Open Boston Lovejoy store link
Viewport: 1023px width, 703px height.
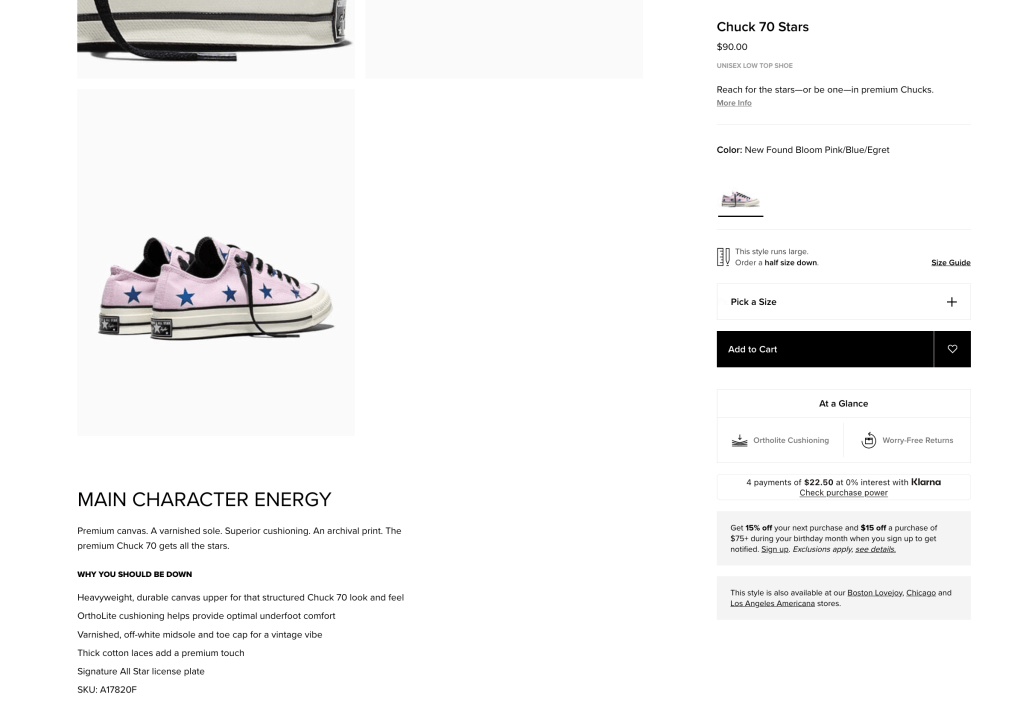(874, 592)
